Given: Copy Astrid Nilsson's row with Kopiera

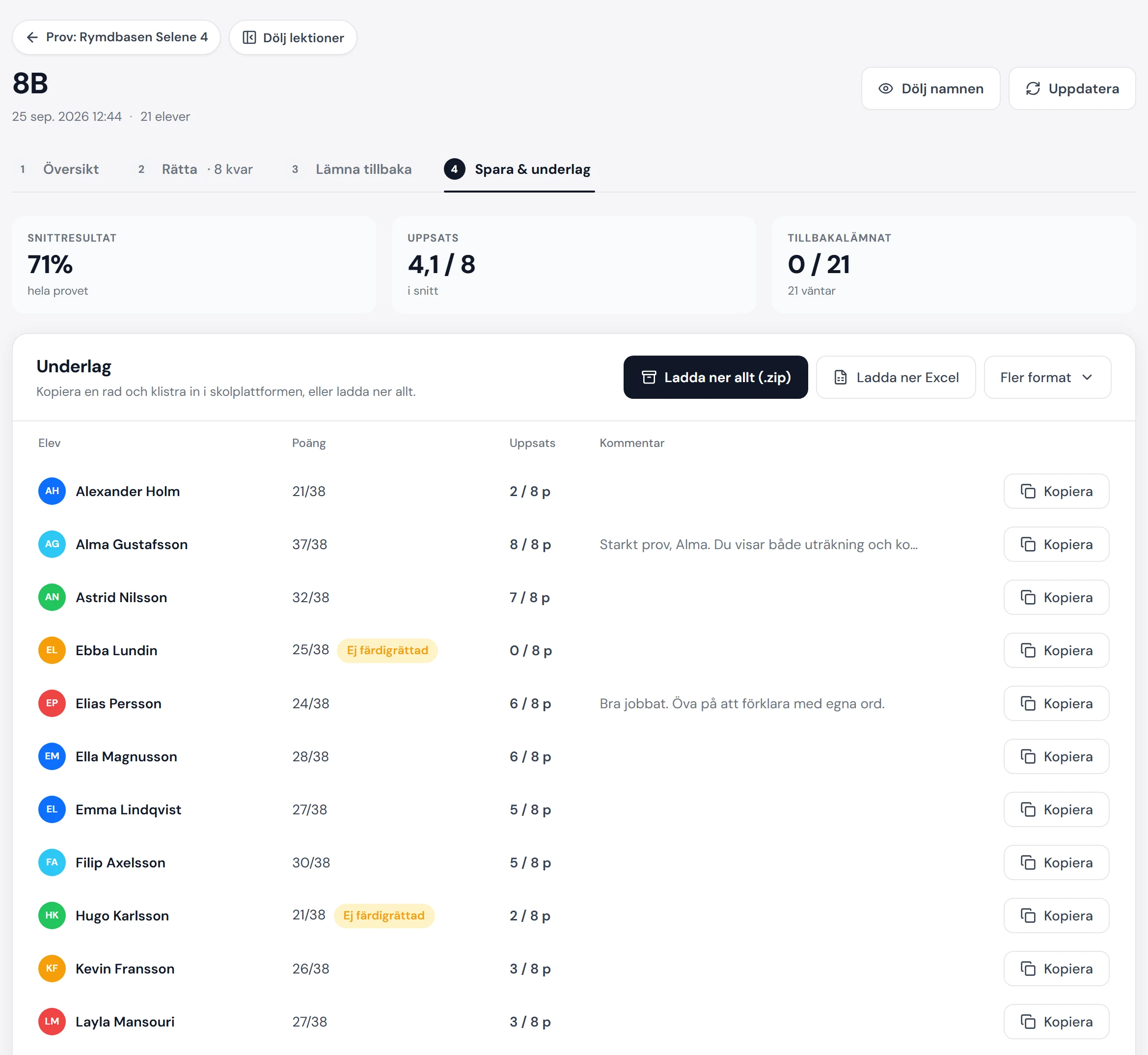Looking at the screenshot, I should pyautogui.click(x=1057, y=597).
